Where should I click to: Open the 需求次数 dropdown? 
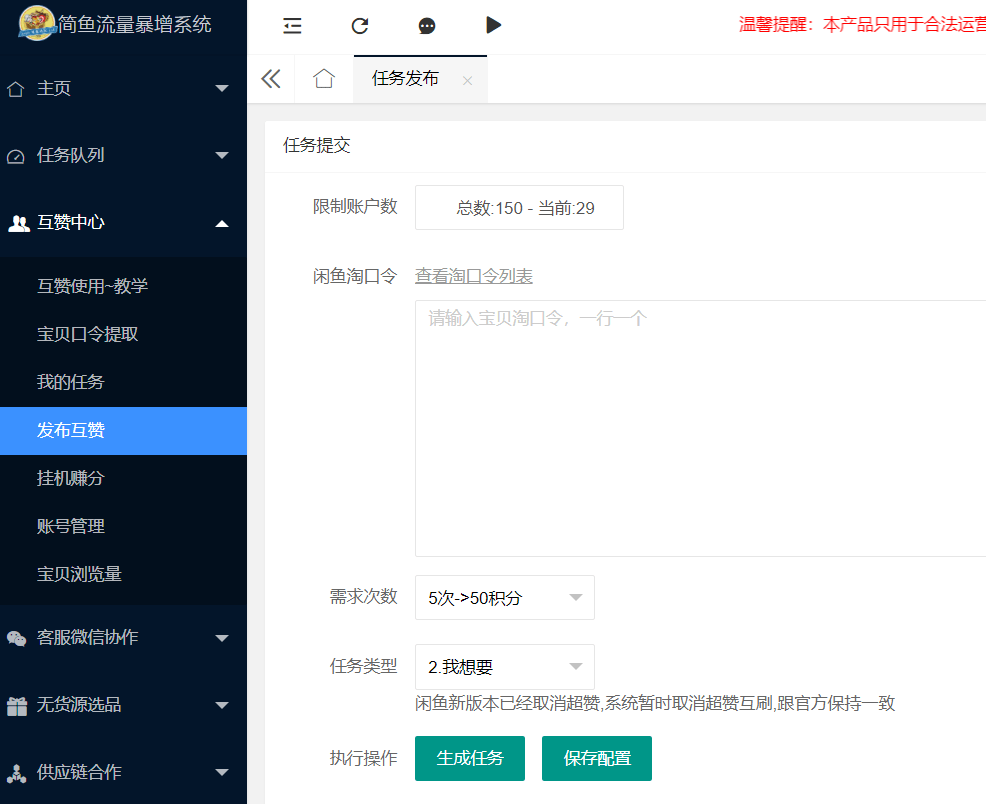click(505, 598)
